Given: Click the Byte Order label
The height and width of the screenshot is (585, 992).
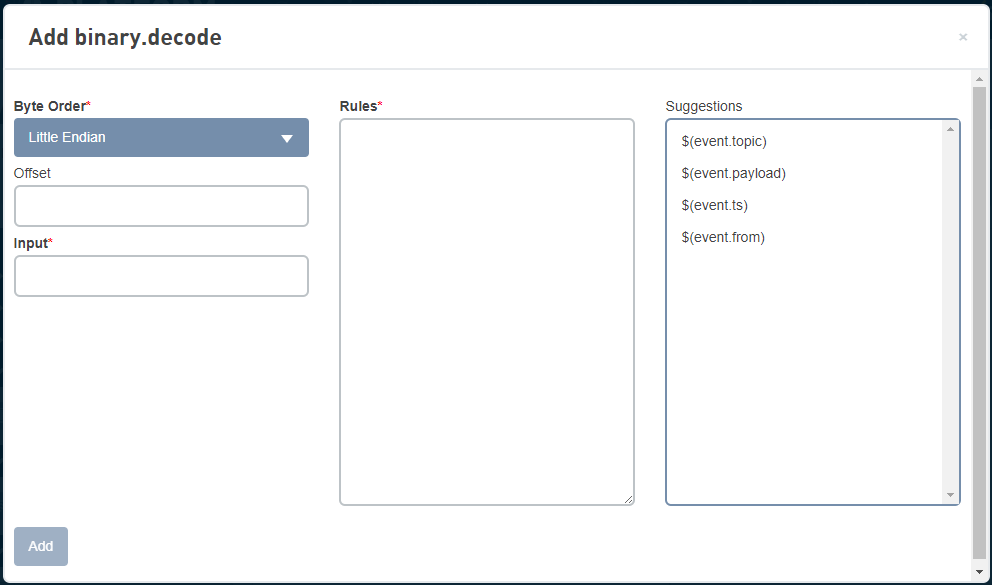Looking at the screenshot, I should [x=50, y=106].
